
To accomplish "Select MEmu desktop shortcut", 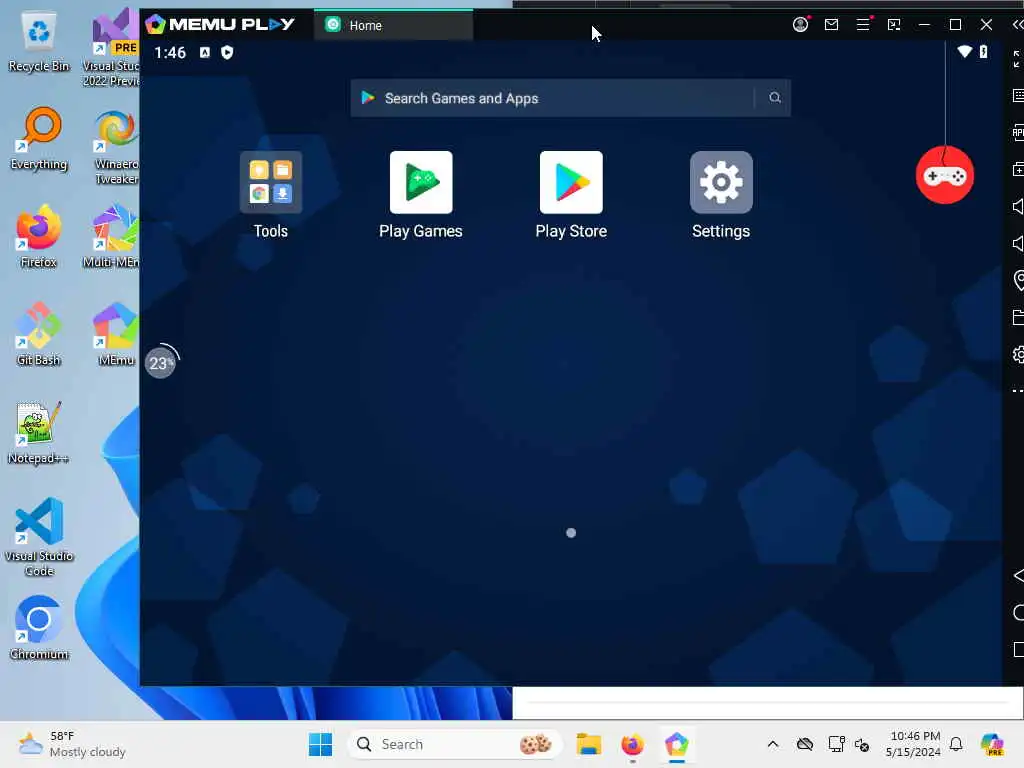I will click(x=116, y=335).
